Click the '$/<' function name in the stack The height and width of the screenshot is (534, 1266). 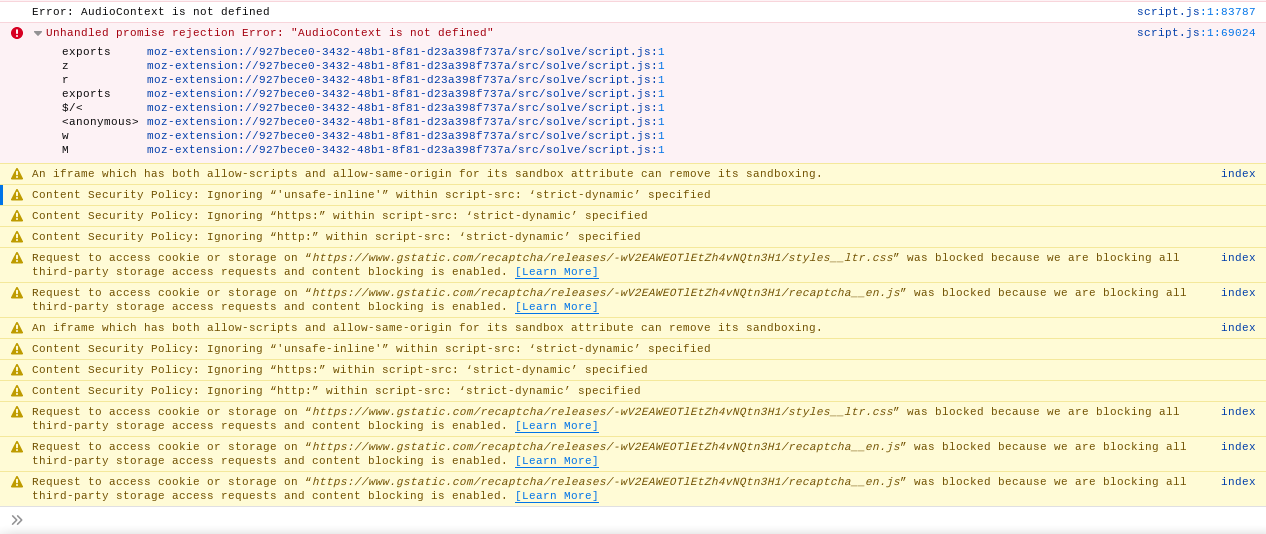[x=72, y=108]
